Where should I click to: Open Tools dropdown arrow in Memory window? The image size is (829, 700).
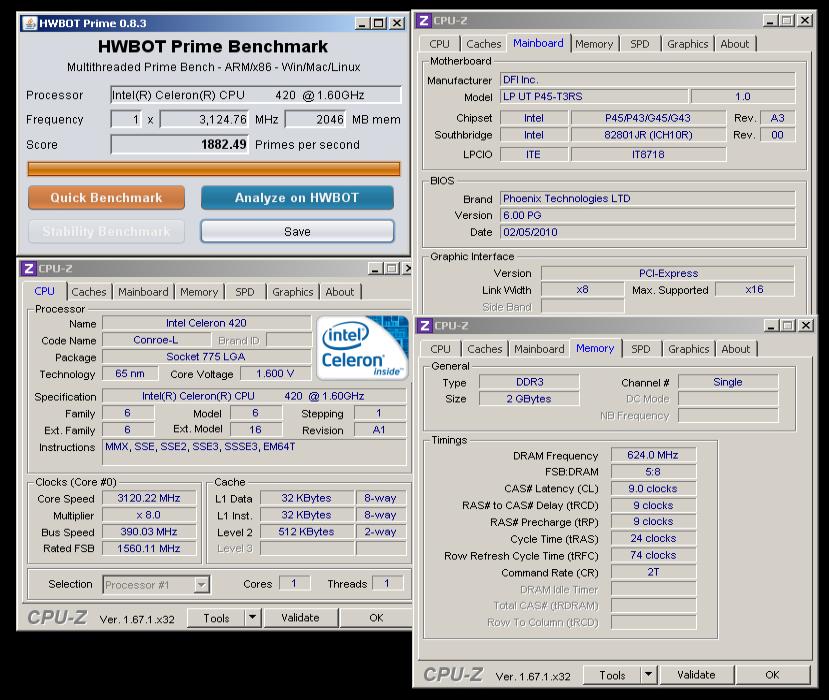(x=649, y=675)
